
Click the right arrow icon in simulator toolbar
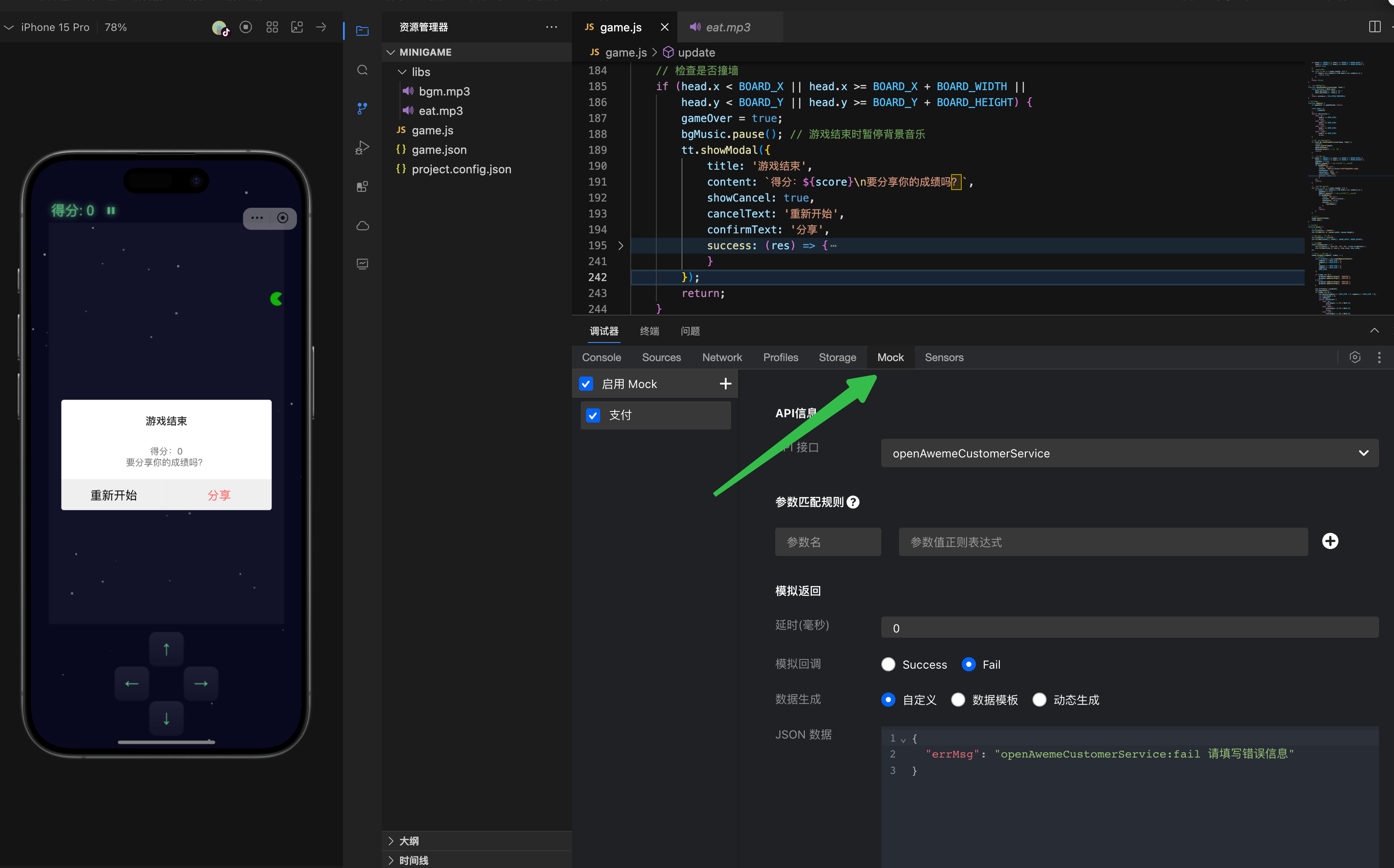click(x=321, y=27)
